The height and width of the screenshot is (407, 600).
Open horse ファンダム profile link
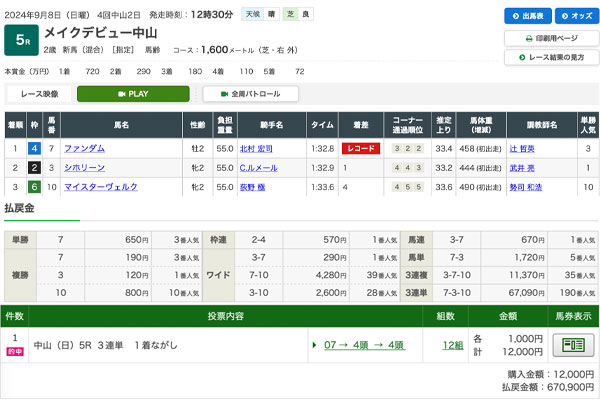click(x=84, y=148)
